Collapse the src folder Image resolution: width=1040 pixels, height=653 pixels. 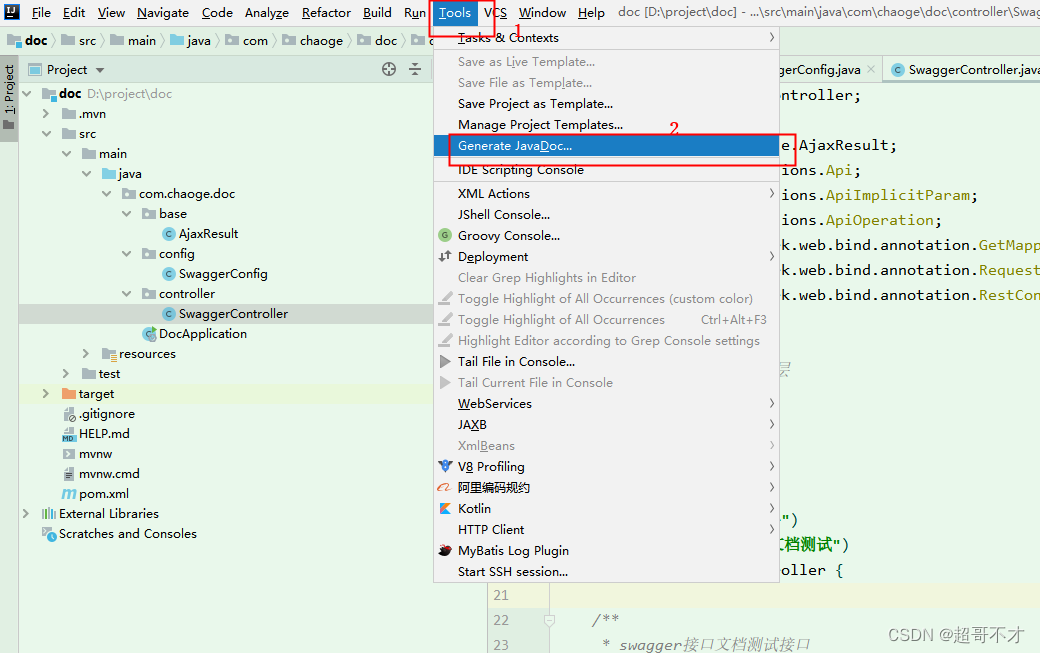tap(46, 134)
